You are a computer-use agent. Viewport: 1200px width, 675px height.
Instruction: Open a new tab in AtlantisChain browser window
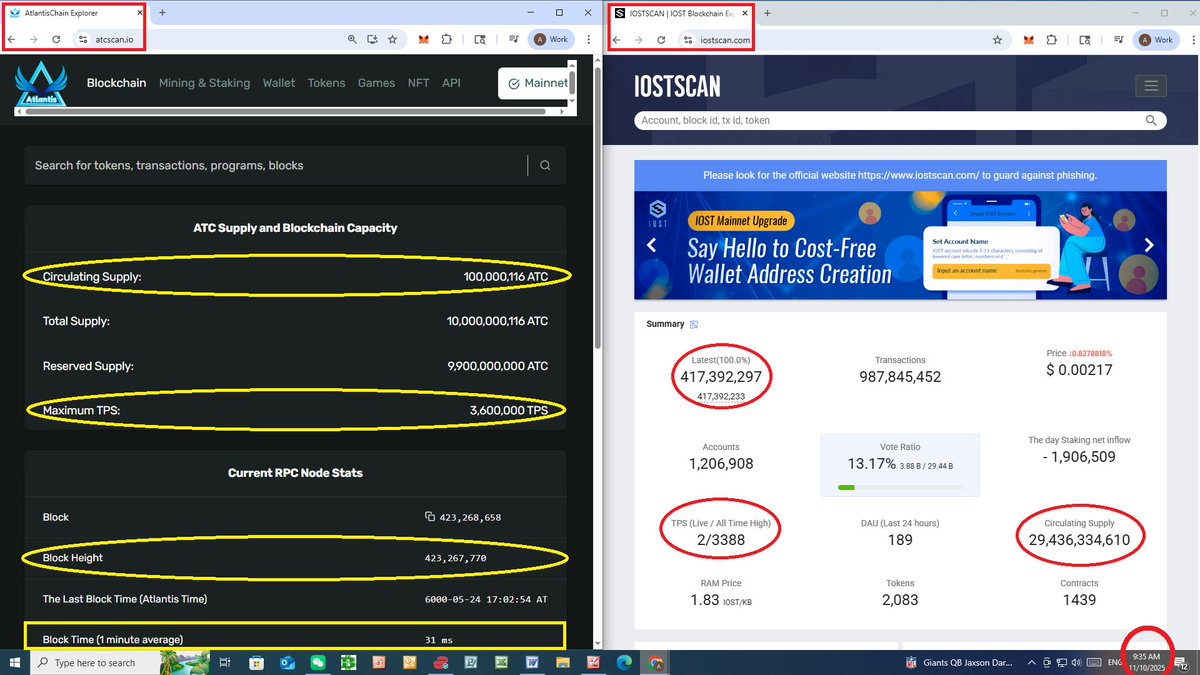[162, 13]
